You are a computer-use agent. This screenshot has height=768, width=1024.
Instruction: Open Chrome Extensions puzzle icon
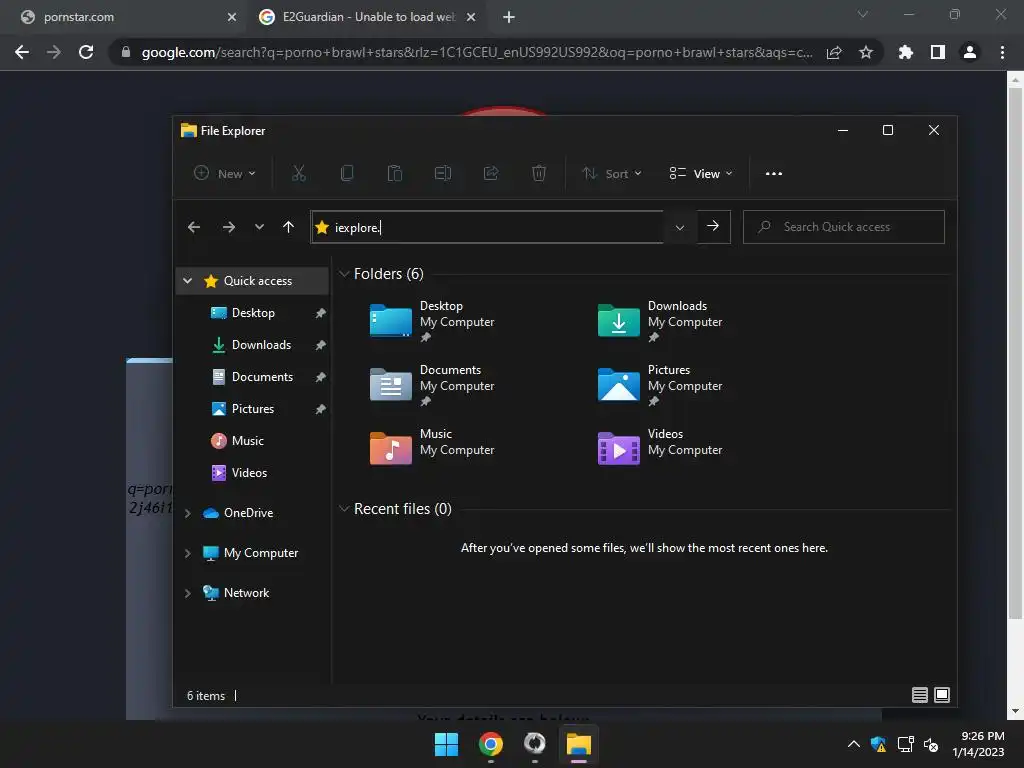(x=906, y=52)
